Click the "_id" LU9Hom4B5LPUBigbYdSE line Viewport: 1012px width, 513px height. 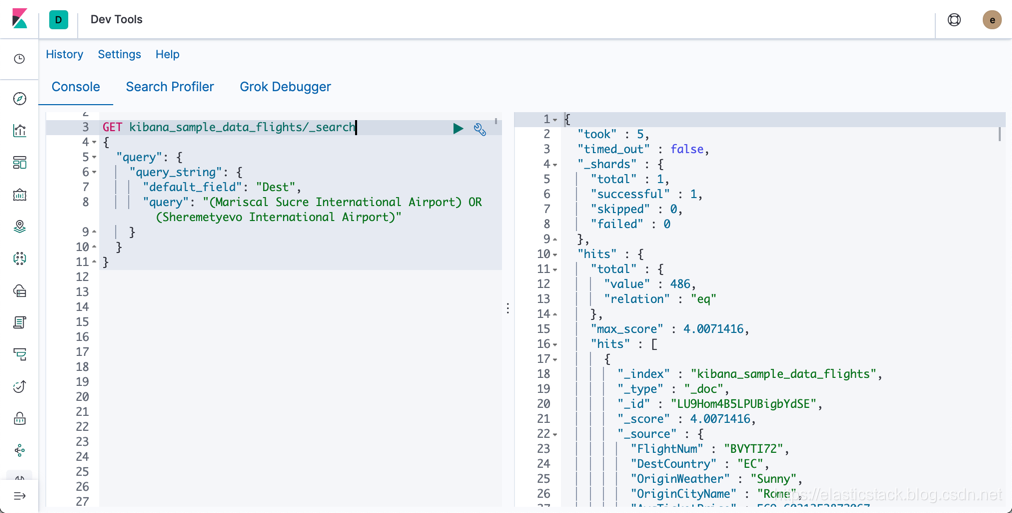click(x=721, y=404)
